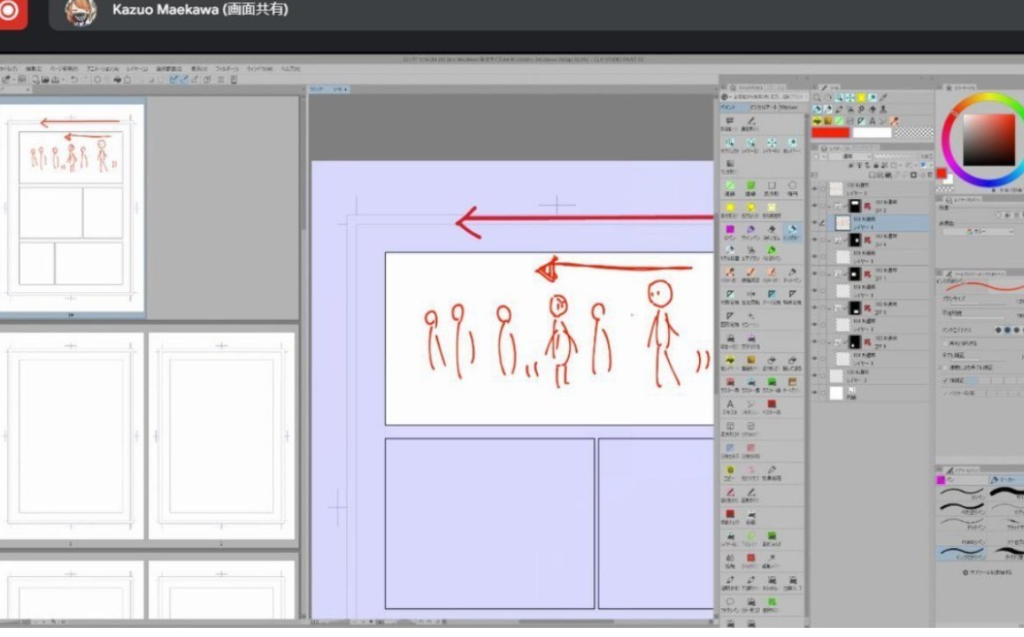Click the first green striped icon in tool palette

[x=729, y=186]
